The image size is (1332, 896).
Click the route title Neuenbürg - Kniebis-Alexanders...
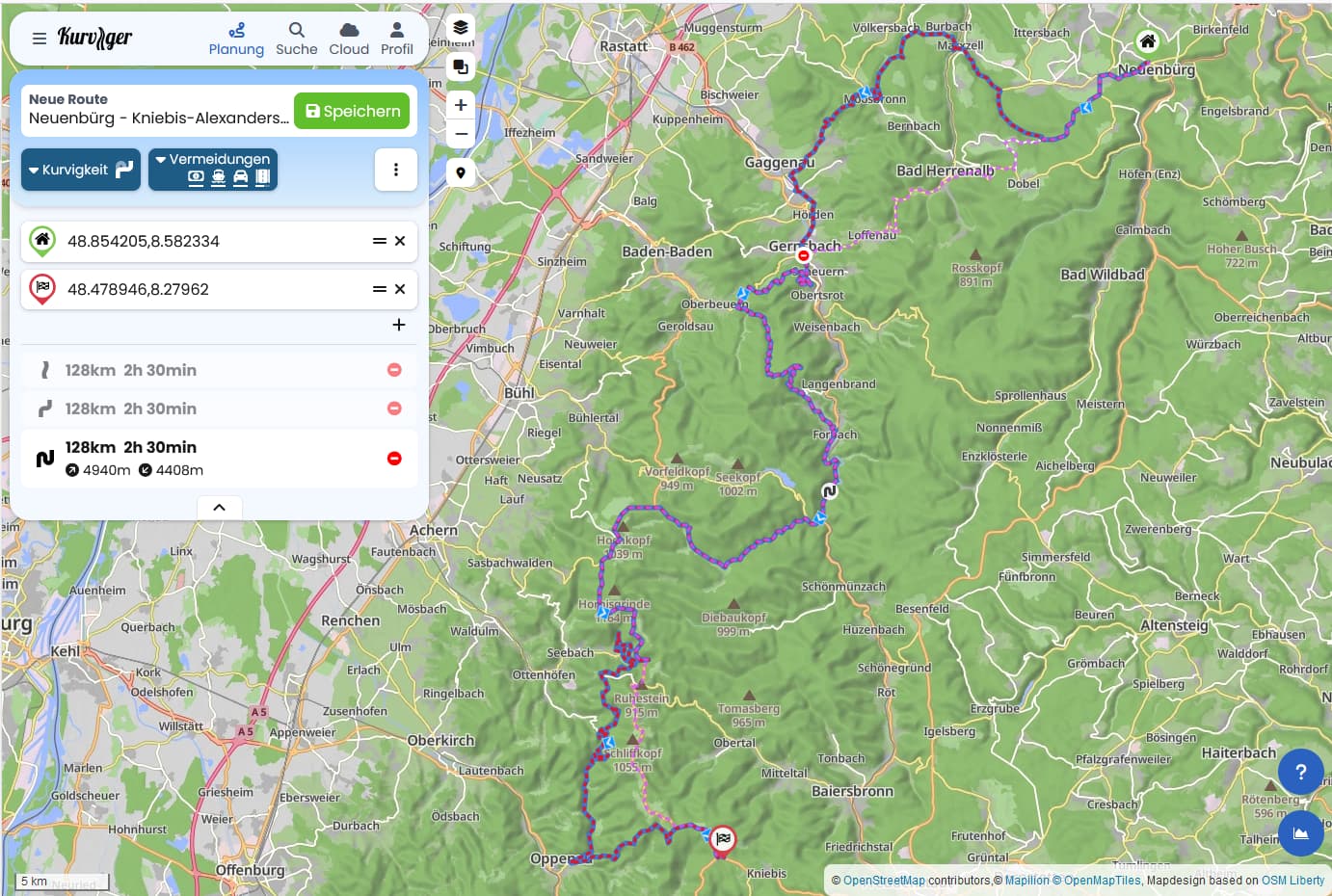click(159, 118)
